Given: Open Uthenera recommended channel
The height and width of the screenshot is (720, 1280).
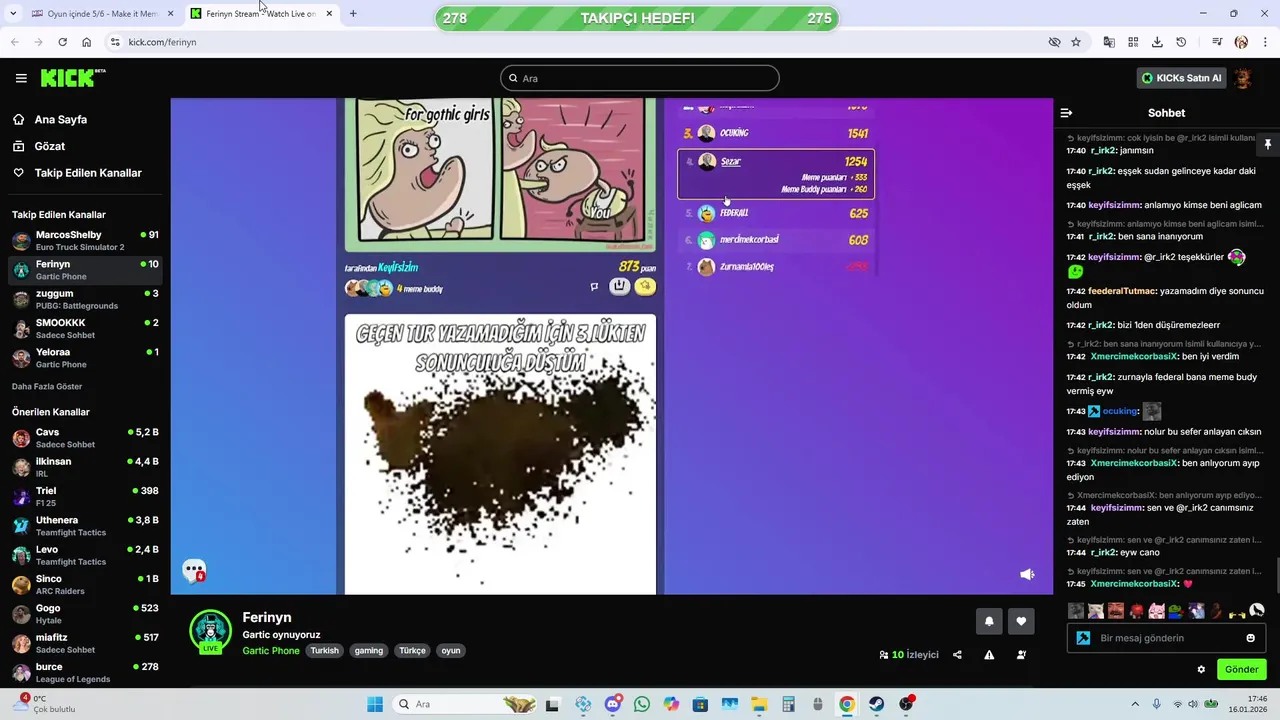Looking at the screenshot, I should pyautogui.click(x=85, y=526).
